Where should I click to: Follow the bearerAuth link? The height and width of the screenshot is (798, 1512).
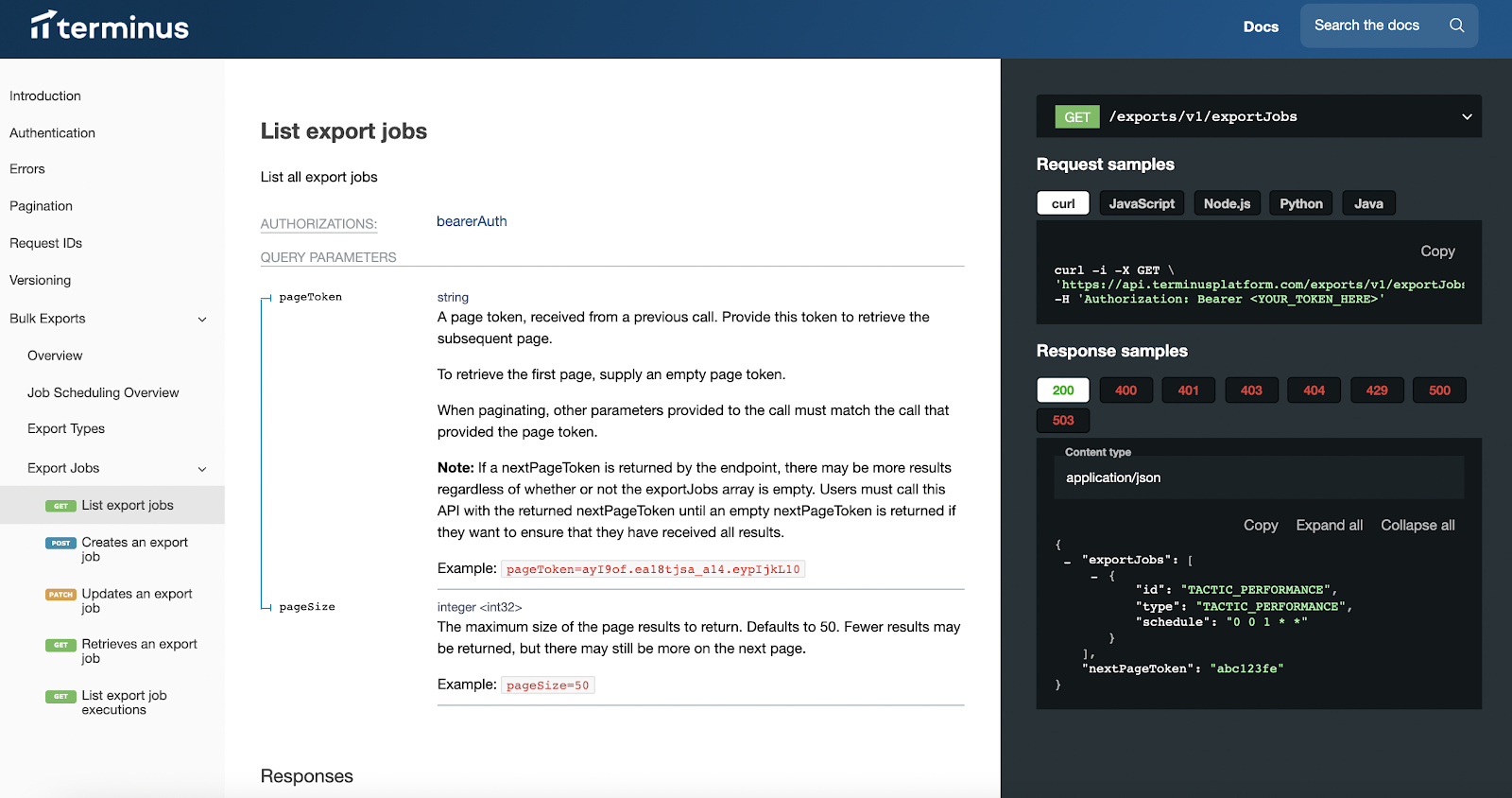tap(472, 221)
